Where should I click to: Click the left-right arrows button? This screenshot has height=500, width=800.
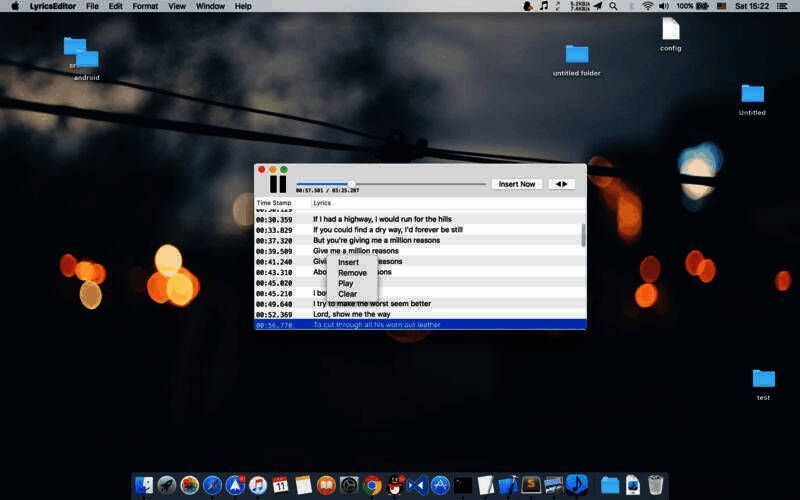coord(562,184)
